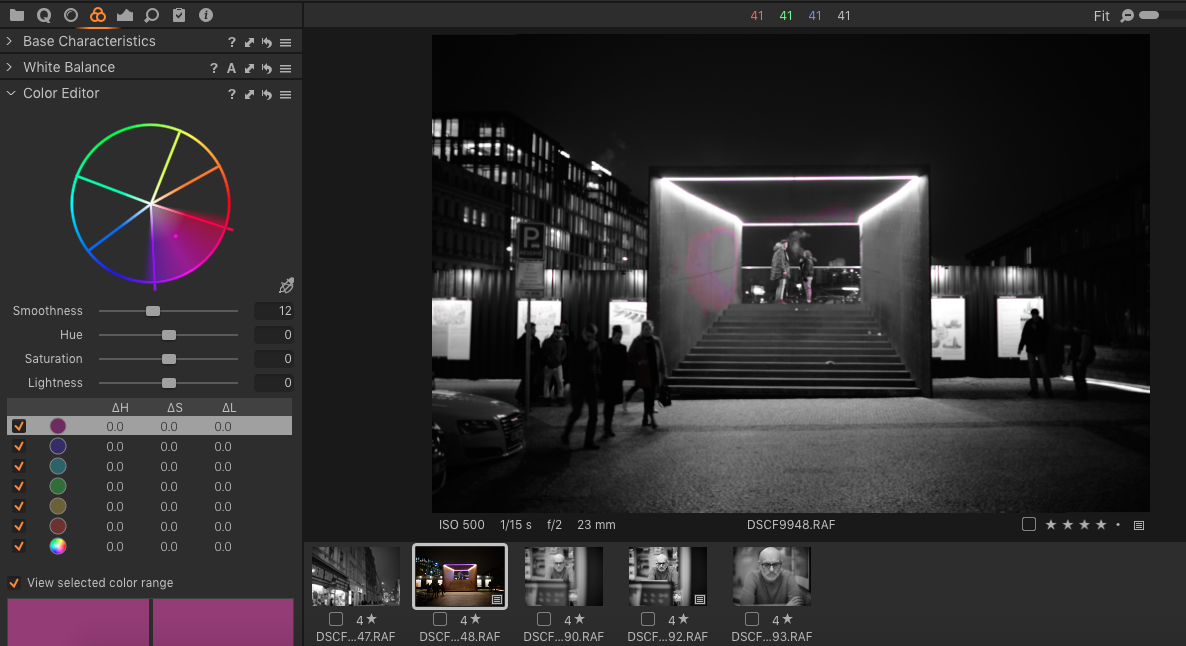Image resolution: width=1186 pixels, height=646 pixels.
Task: Uncheck View selected color range
Action: (14, 582)
